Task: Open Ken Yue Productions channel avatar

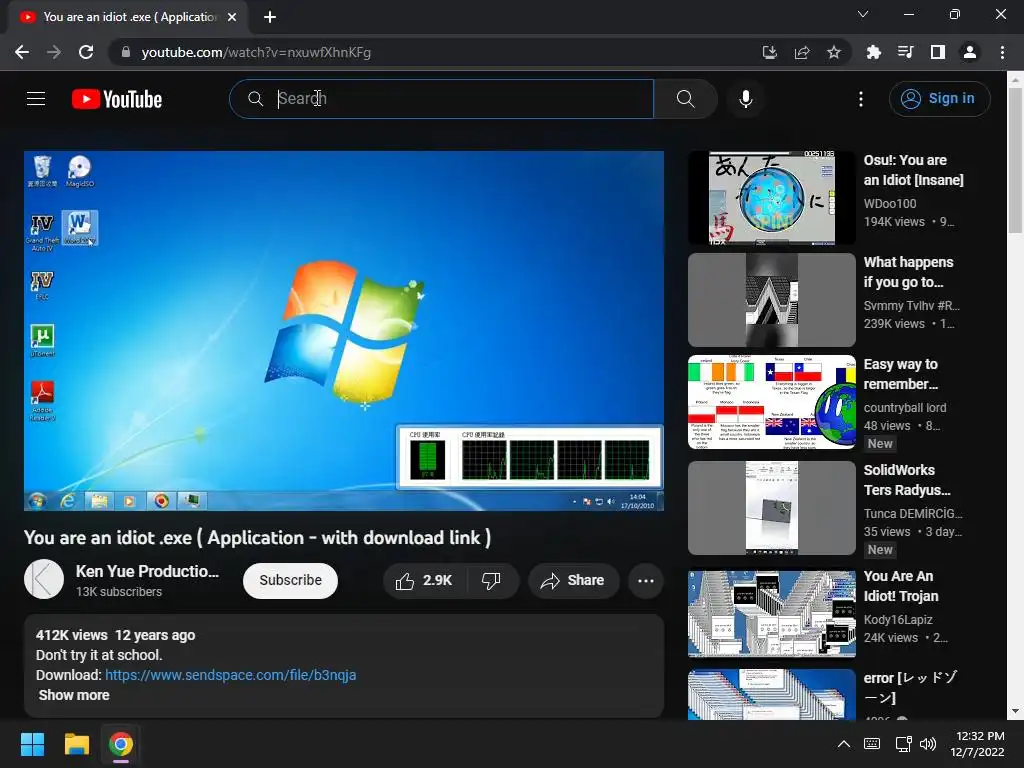Action: [x=44, y=579]
